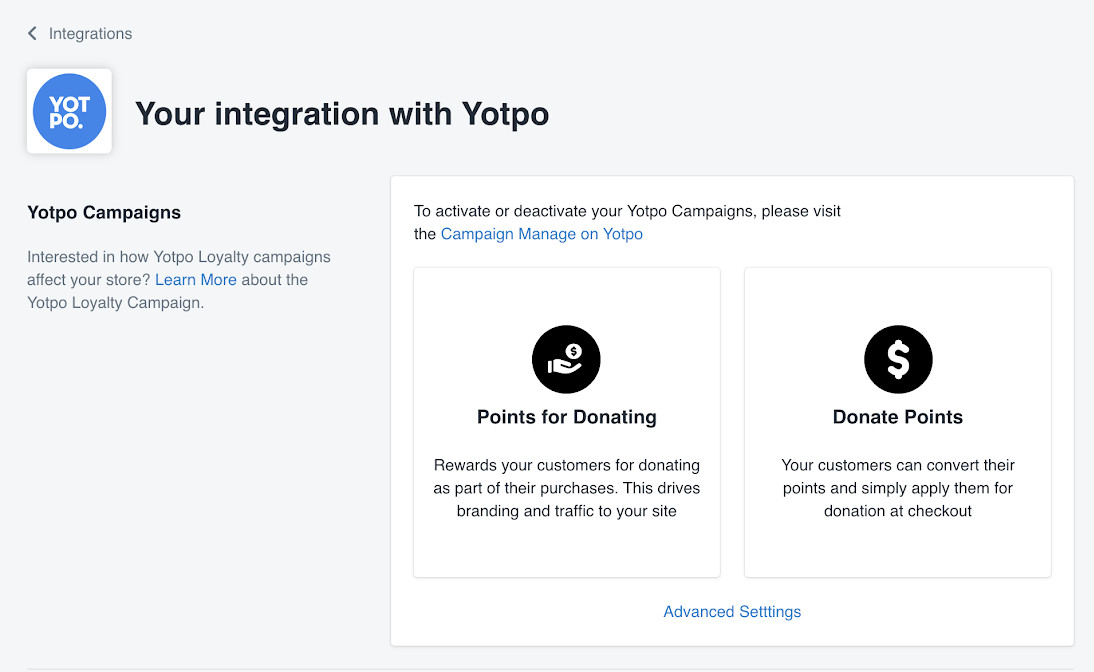Open Campaign Manage on Yotpo link
Screen dimensions: 1094x672
point(541,234)
